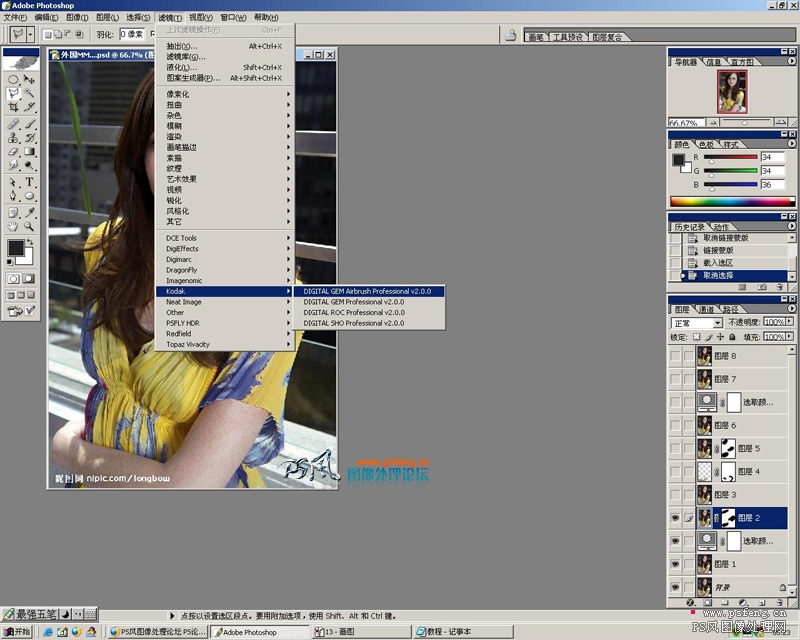Select the Move tool
Image resolution: width=800 pixels, height=640 pixels.
29,80
